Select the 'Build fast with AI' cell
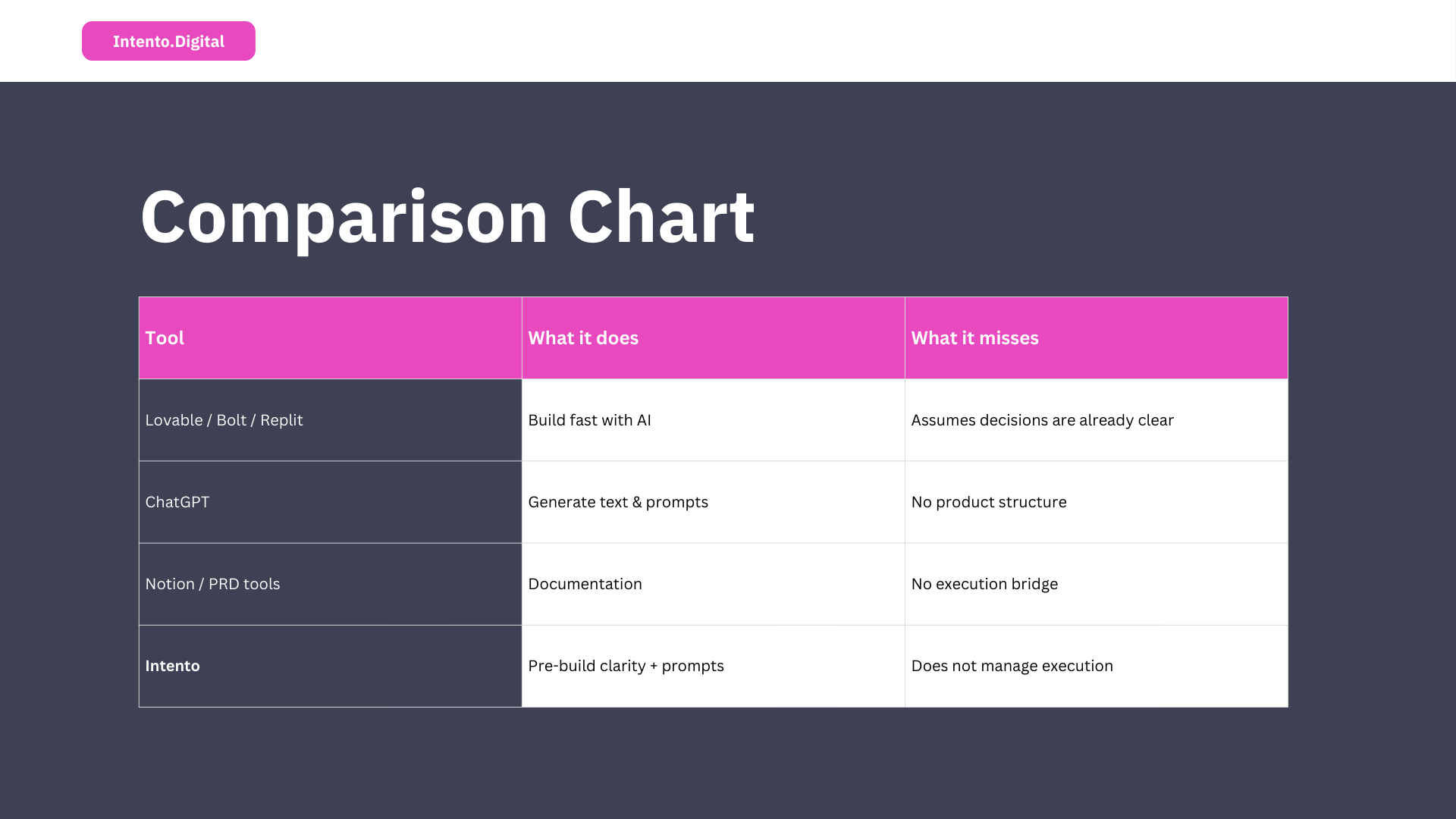This screenshot has width=1456, height=819. pos(713,420)
